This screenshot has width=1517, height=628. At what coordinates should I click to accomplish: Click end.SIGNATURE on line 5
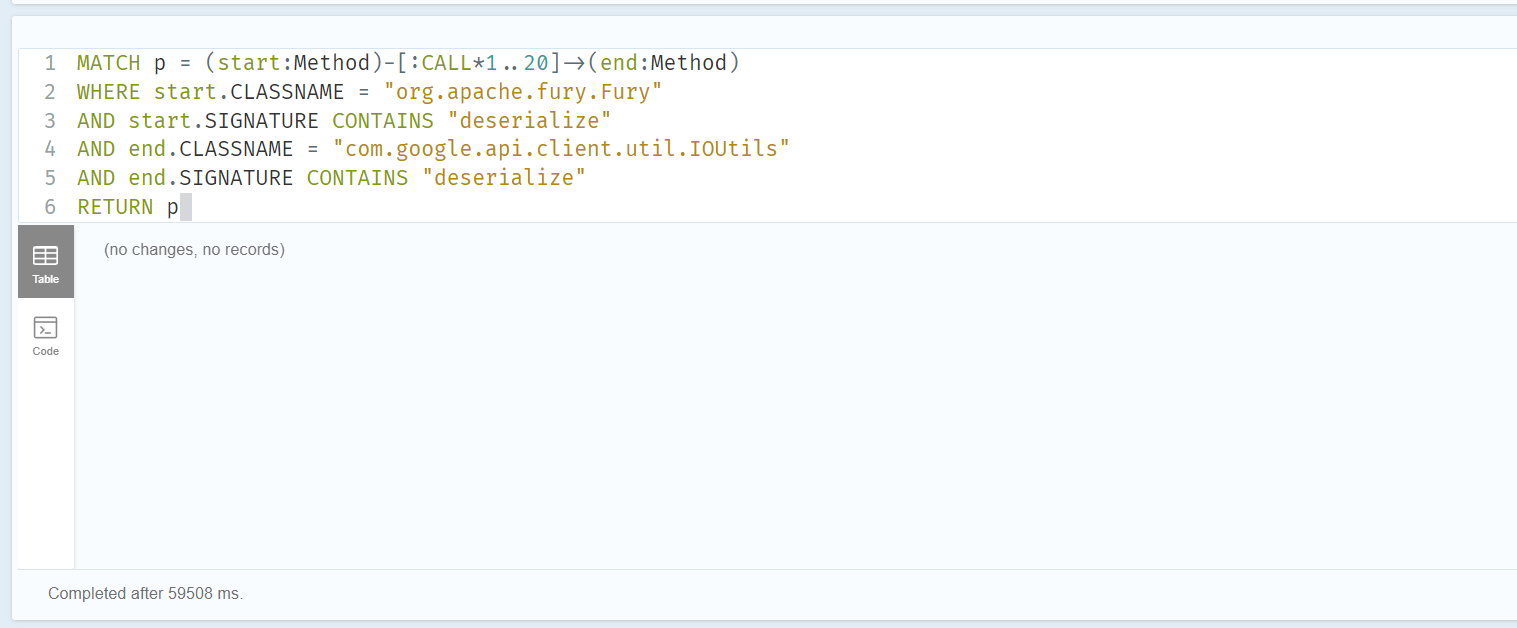coord(210,179)
